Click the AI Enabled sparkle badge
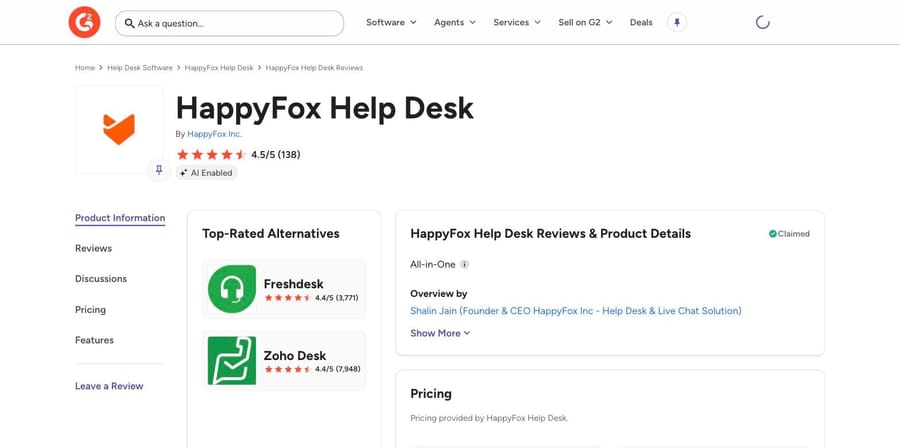Viewport: 900px width, 448px height. coord(207,173)
